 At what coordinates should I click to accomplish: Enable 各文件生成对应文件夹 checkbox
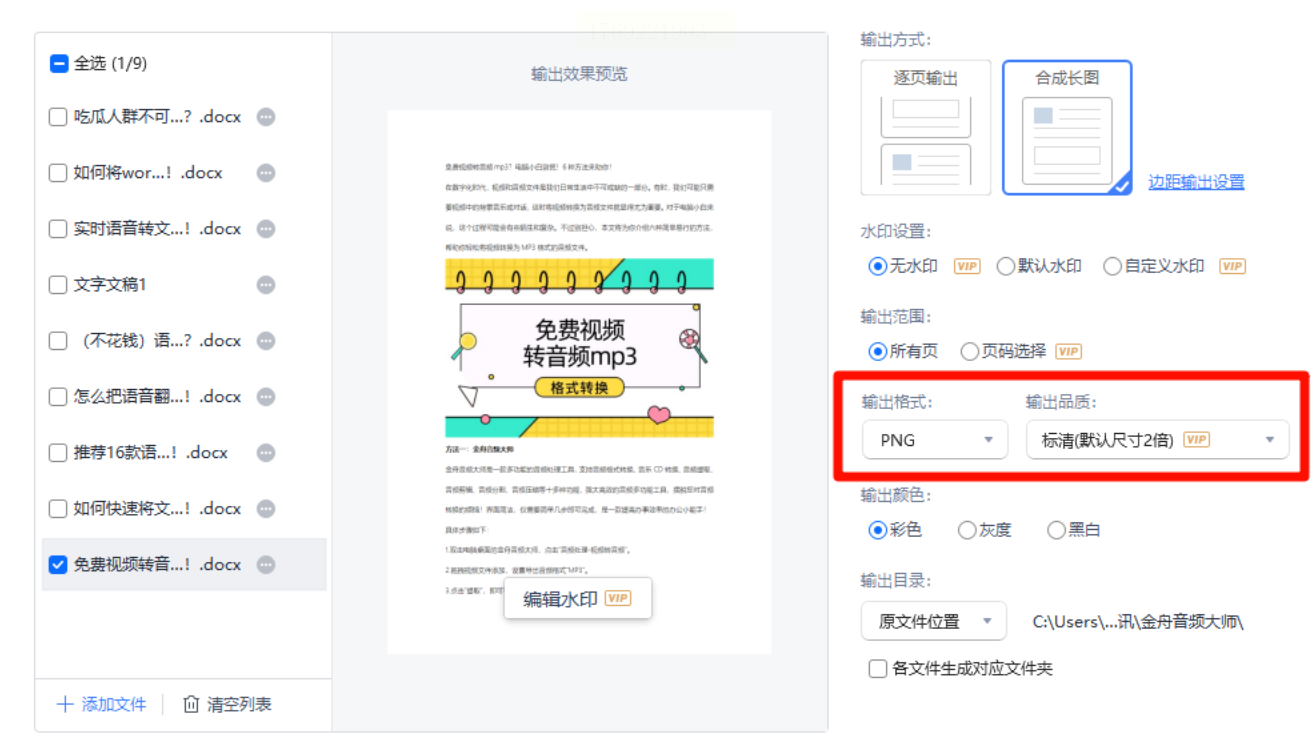click(878, 668)
